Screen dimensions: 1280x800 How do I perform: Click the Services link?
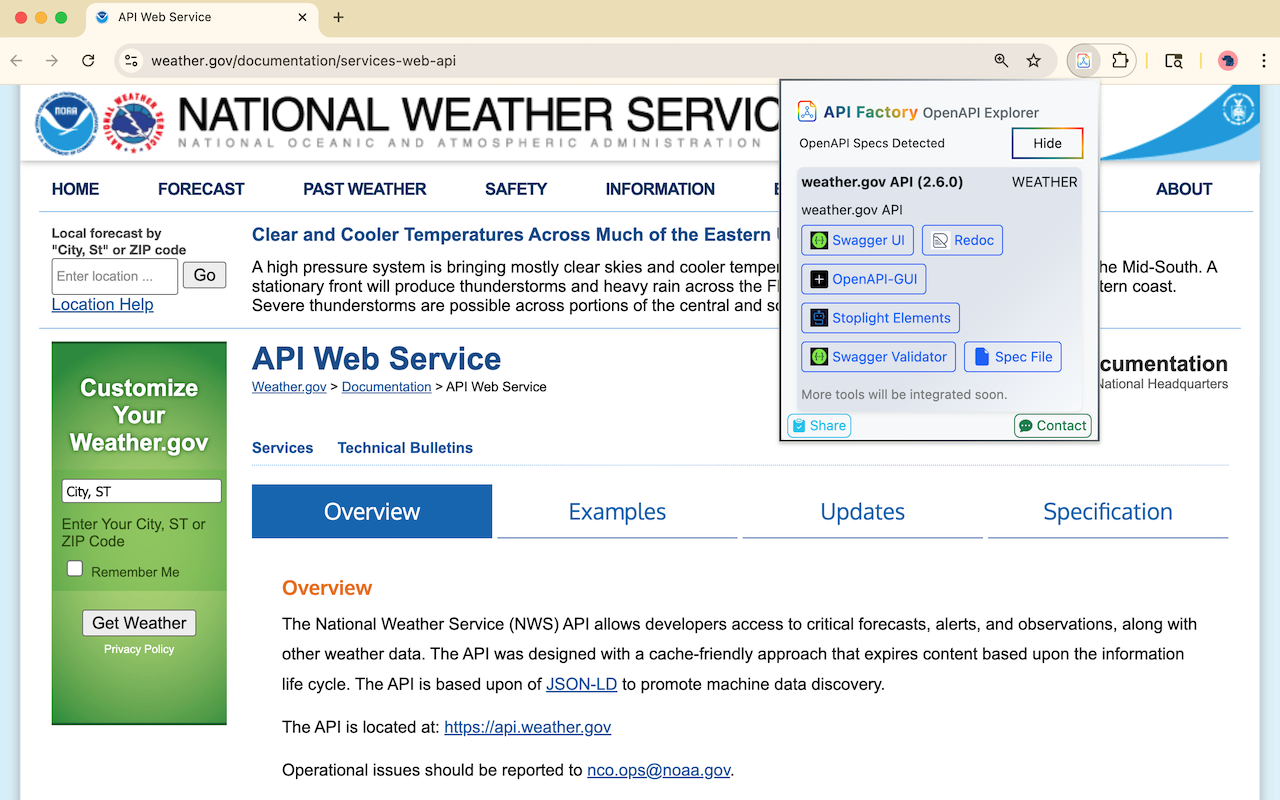282,448
